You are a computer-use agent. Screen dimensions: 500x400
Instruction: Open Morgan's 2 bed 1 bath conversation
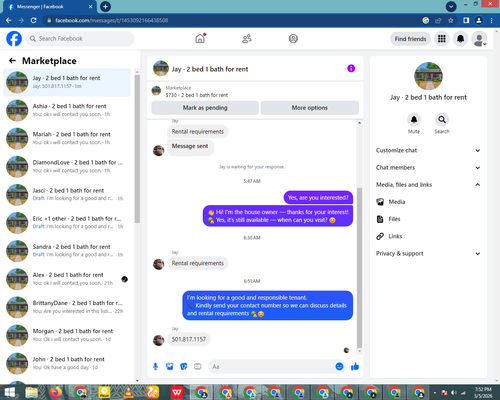pos(67,335)
